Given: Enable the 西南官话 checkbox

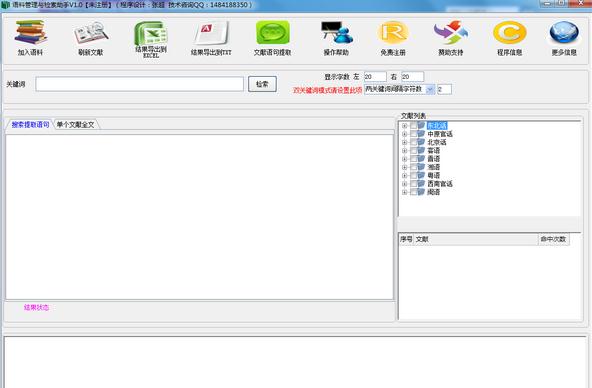Looking at the screenshot, I should (413, 184).
